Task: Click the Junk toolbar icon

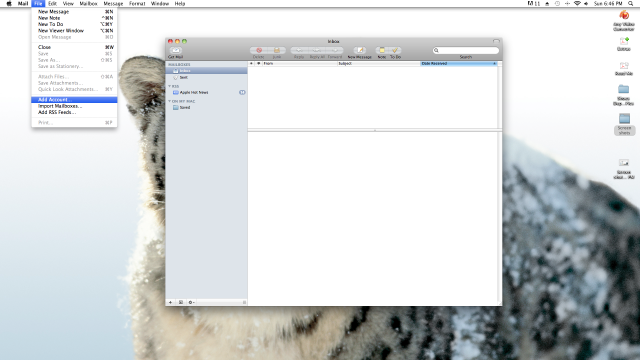Action: click(x=277, y=50)
